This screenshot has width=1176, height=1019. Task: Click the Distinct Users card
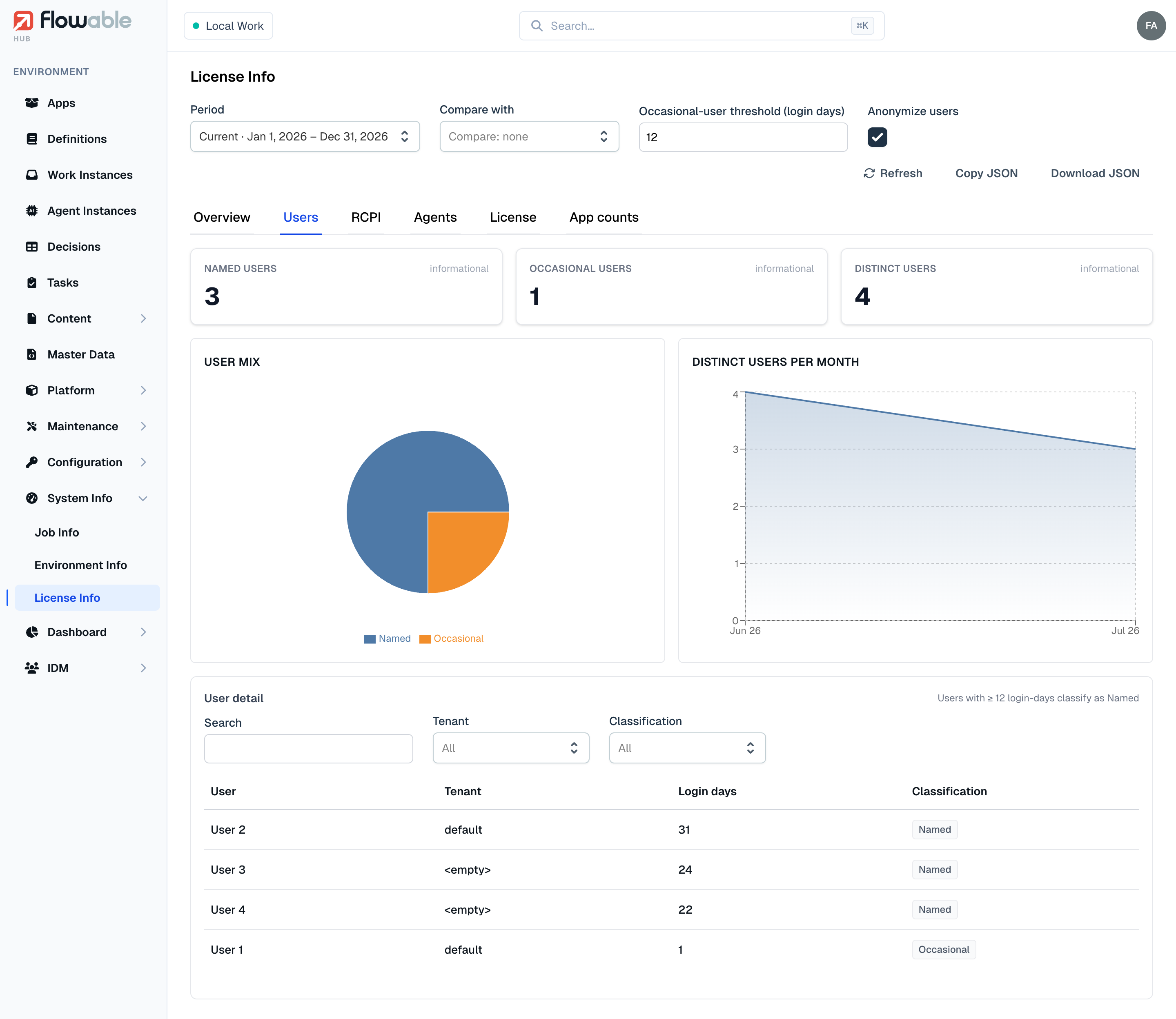[x=996, y=287]
